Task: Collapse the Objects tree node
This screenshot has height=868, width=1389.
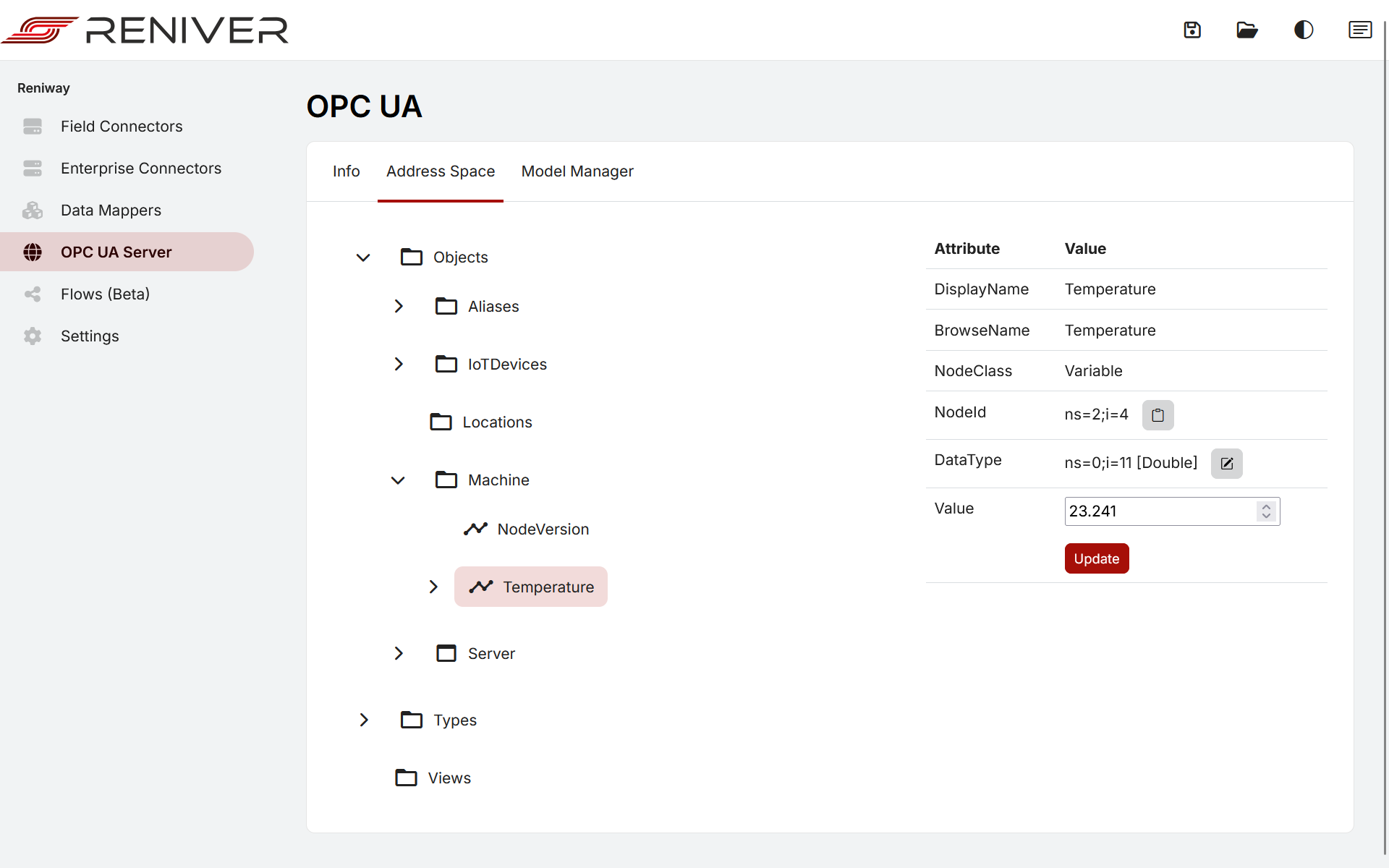Action: pyautogui.click(x=363, y=258)
